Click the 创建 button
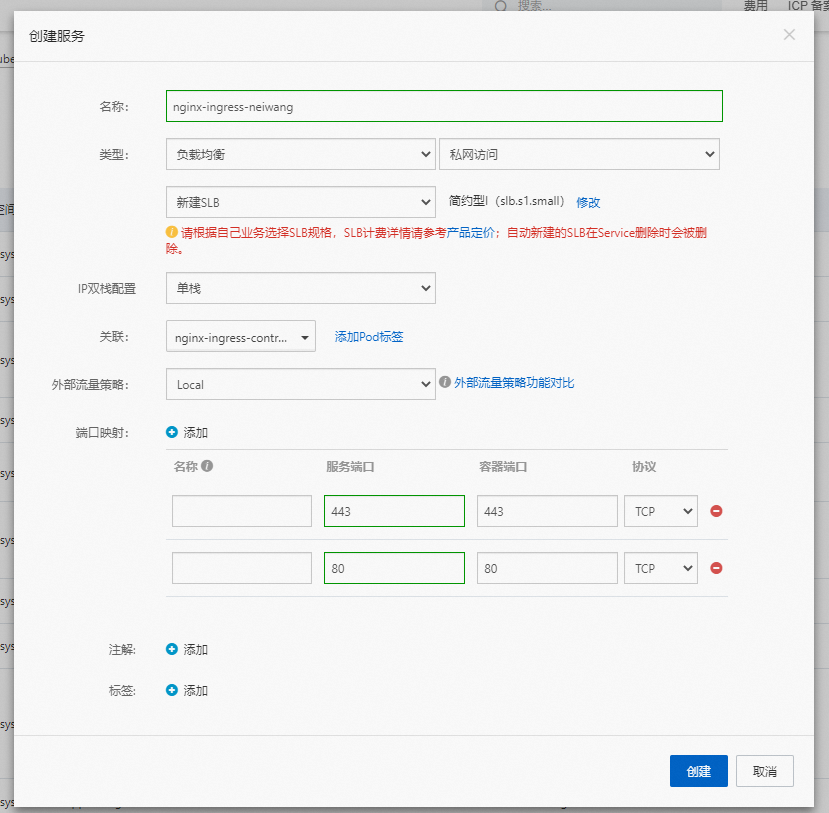The image size is (829, 813). point(698,771)
